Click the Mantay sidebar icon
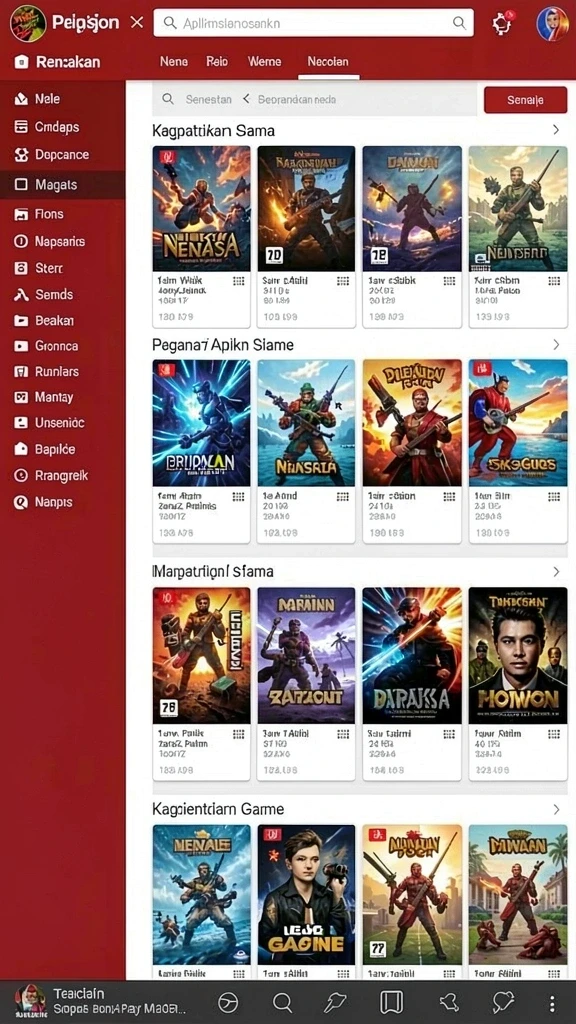576x1024 pixels. coord(21,397)
